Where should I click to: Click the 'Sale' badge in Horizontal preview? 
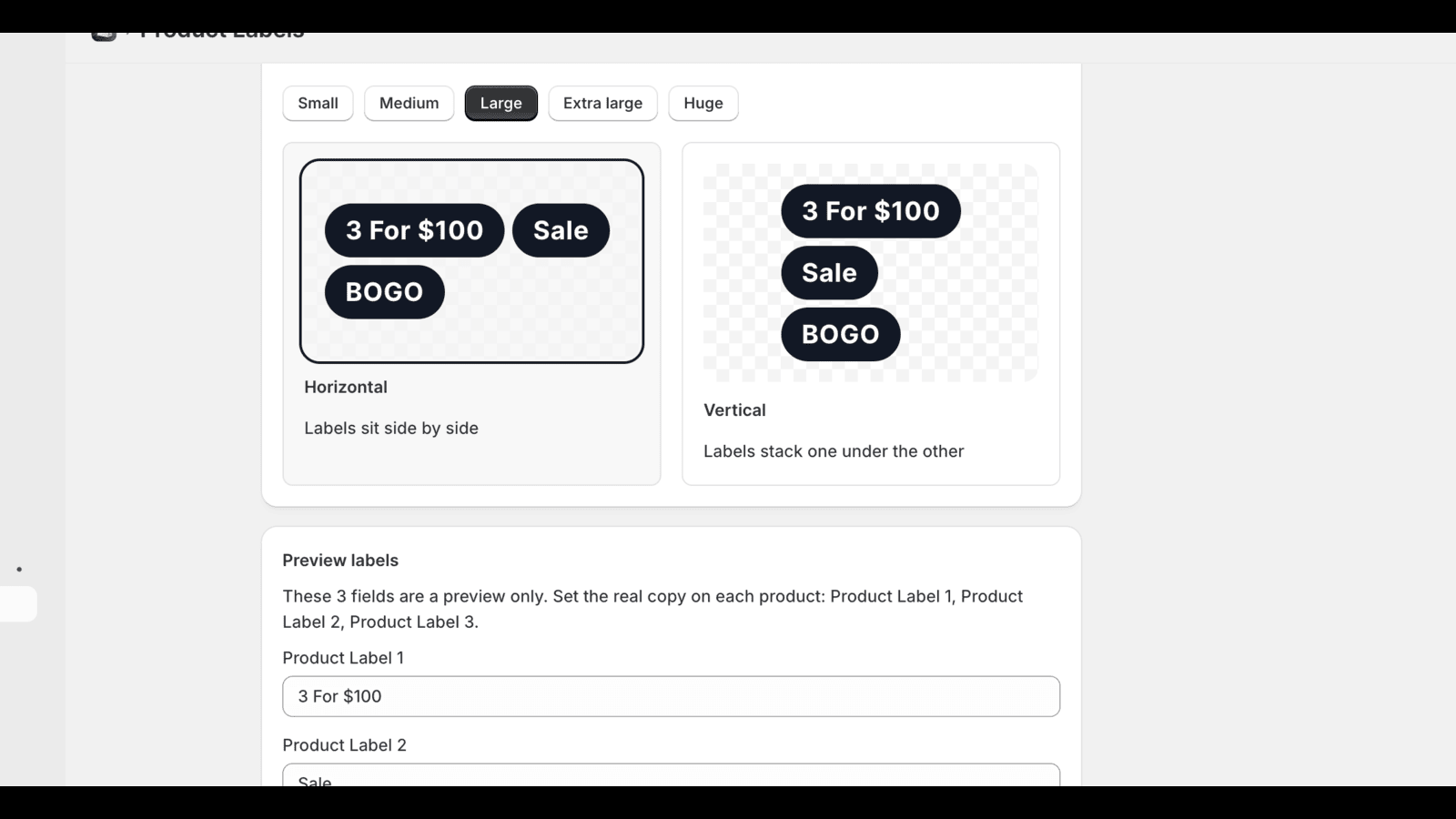[x=561, y=230]
